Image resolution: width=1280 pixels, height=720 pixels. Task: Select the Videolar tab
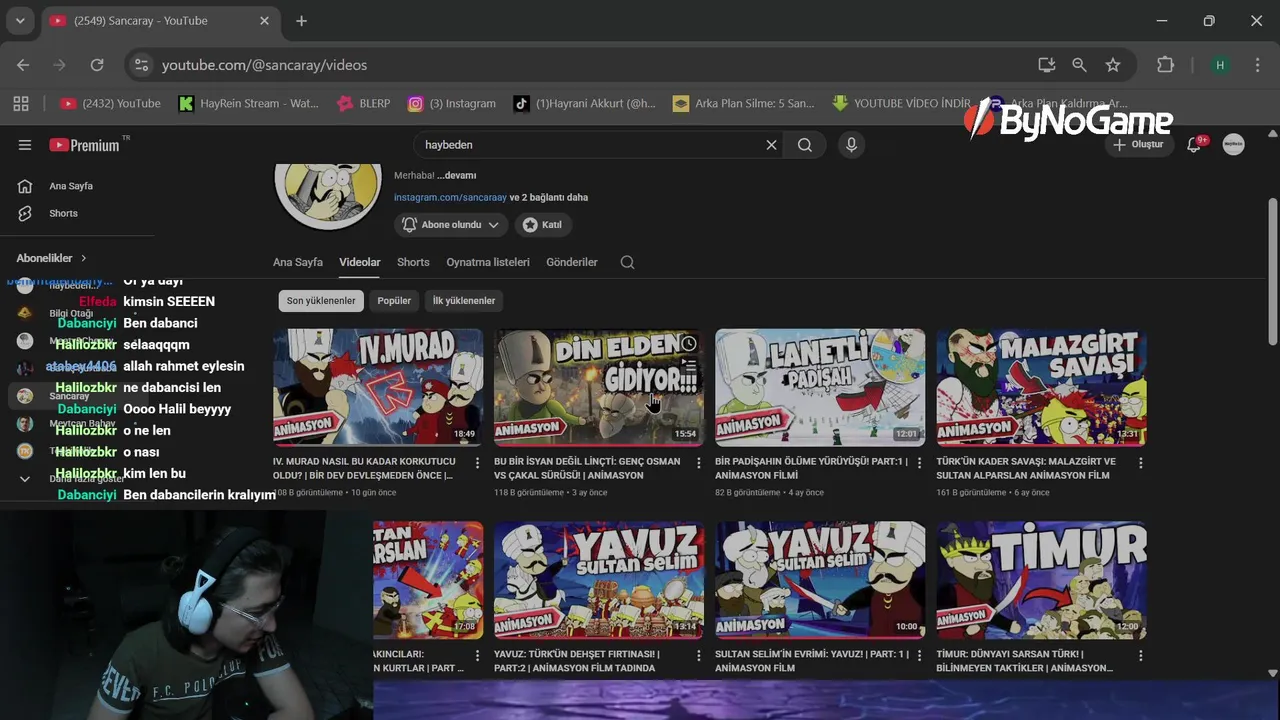point(360,262)
